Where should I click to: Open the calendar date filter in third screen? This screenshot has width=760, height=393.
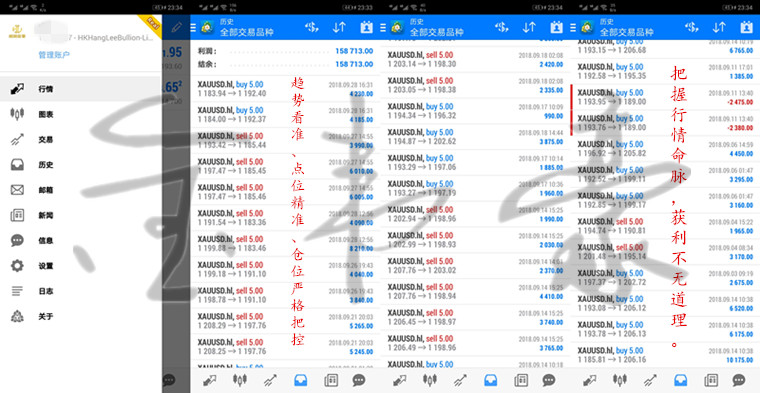point(556,28)
